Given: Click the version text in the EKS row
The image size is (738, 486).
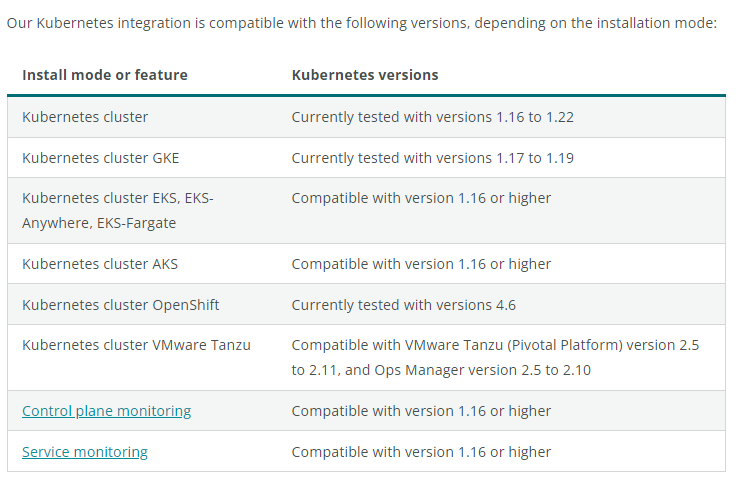Looking at the screenshot, I should tap(421, 198).
